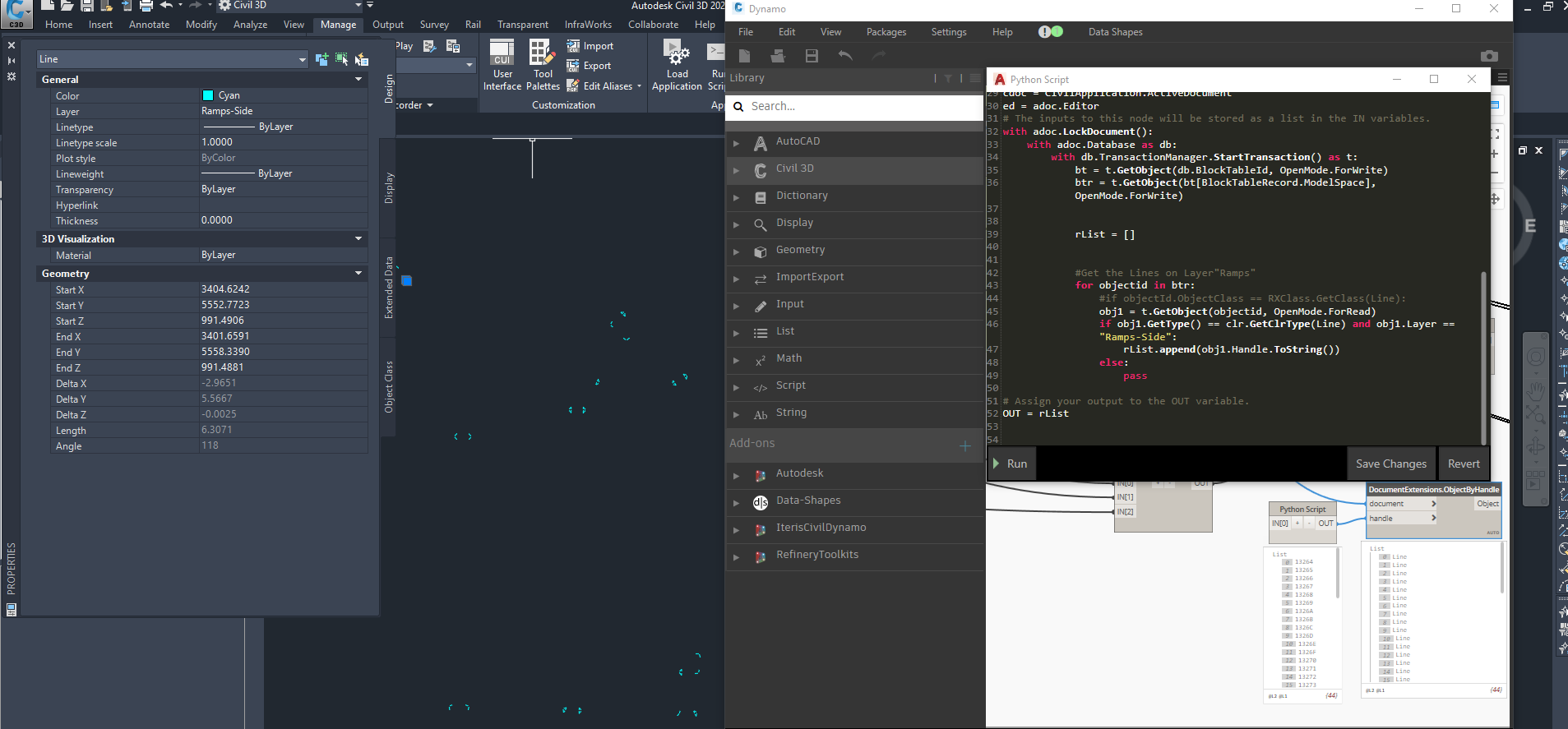Viewport: 1568px width, 729px height.
Task: Toggle the PICKADD value button in Properties
Action: [321, 59]
